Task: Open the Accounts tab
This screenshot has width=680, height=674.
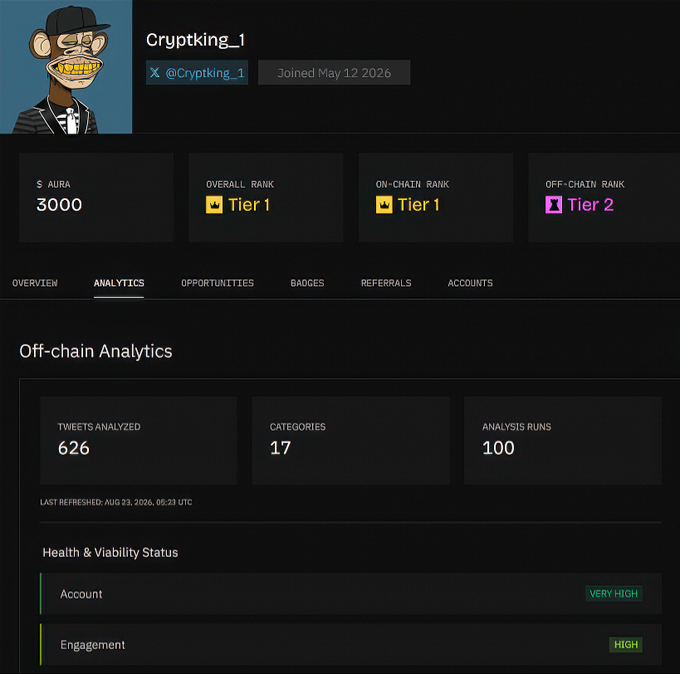Action: [470, 283]
